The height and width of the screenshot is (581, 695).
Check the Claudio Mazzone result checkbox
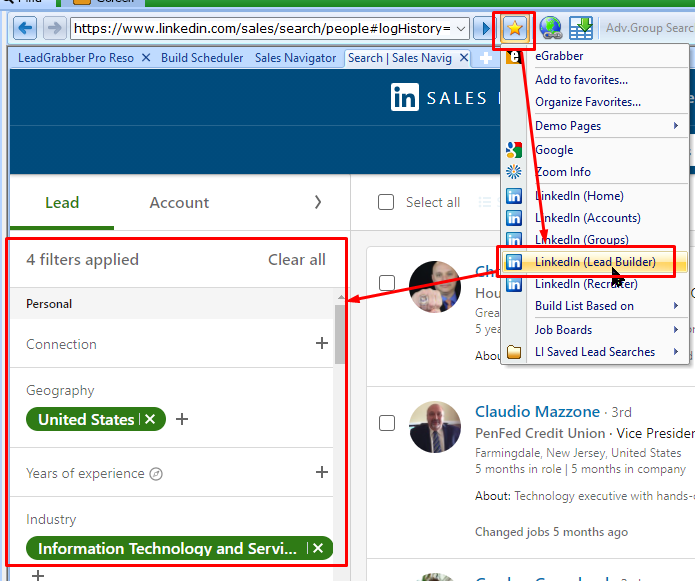click(x=387, y=423)
